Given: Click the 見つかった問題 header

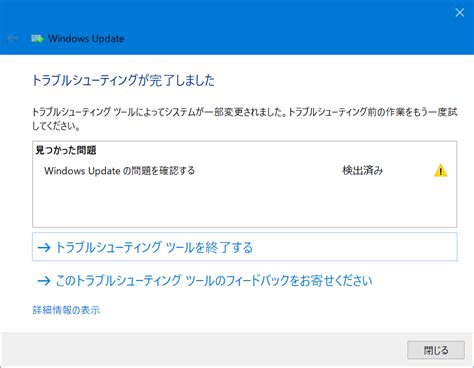Looking at the screenshot, I should (x=66, y=150).
